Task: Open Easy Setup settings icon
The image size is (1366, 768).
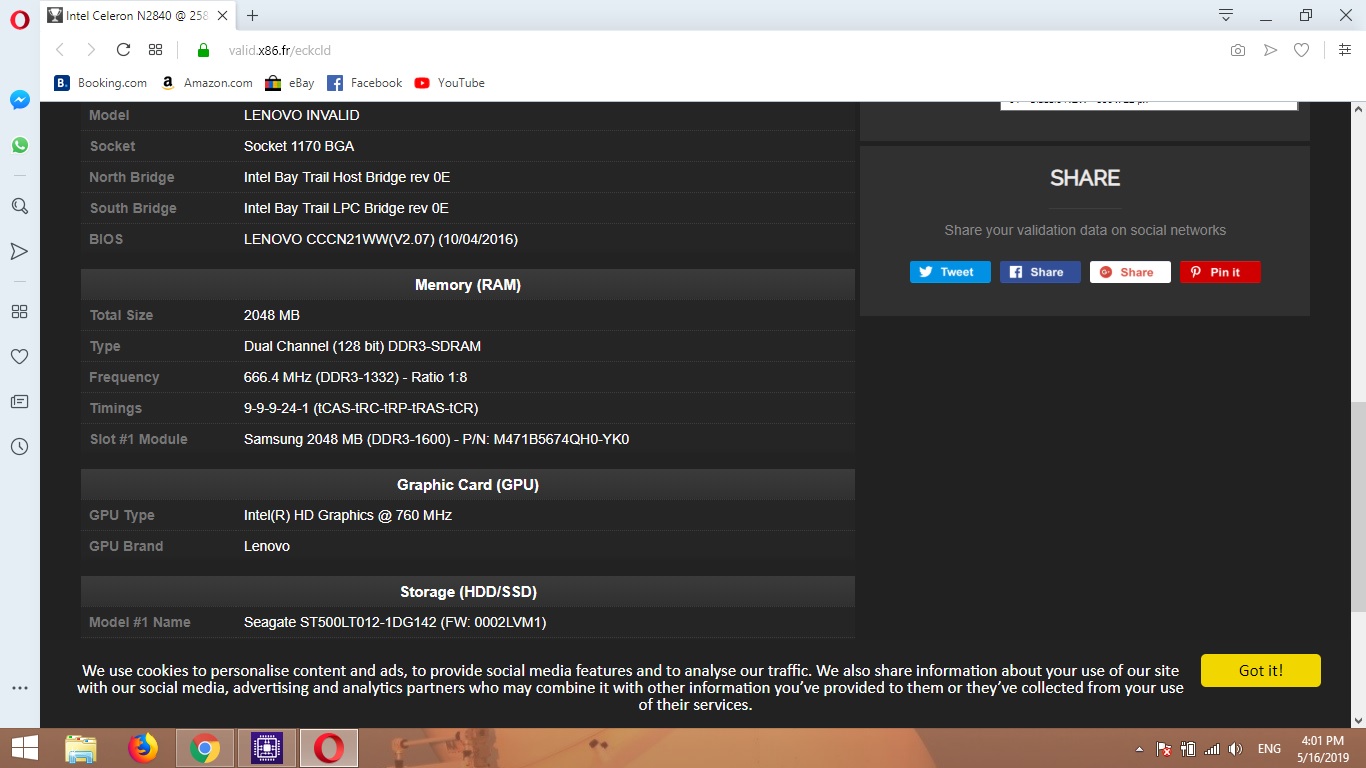Action: tap(1345, 50)
